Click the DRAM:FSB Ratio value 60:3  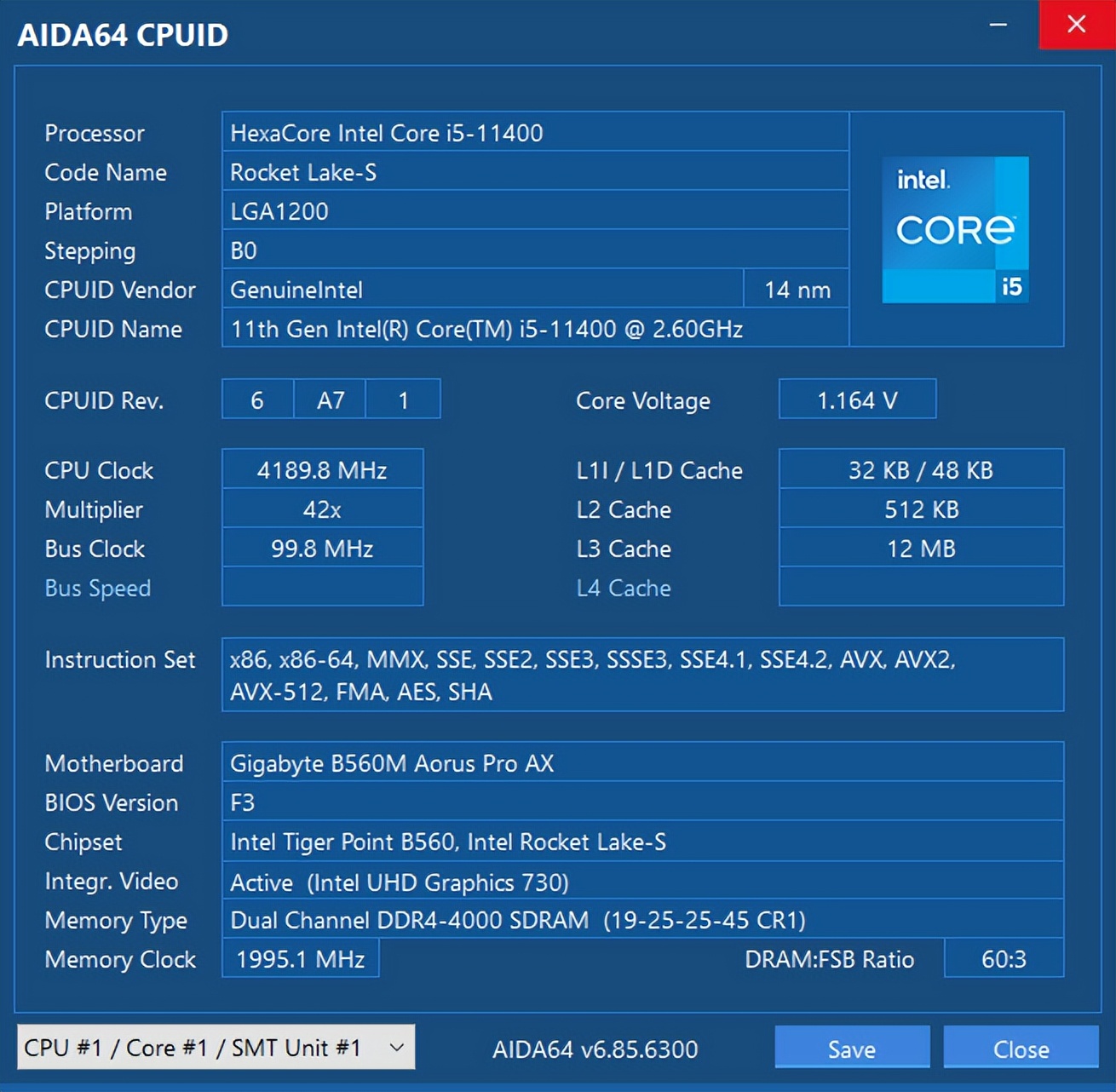pyautogui.click(x=1004, y=959)
